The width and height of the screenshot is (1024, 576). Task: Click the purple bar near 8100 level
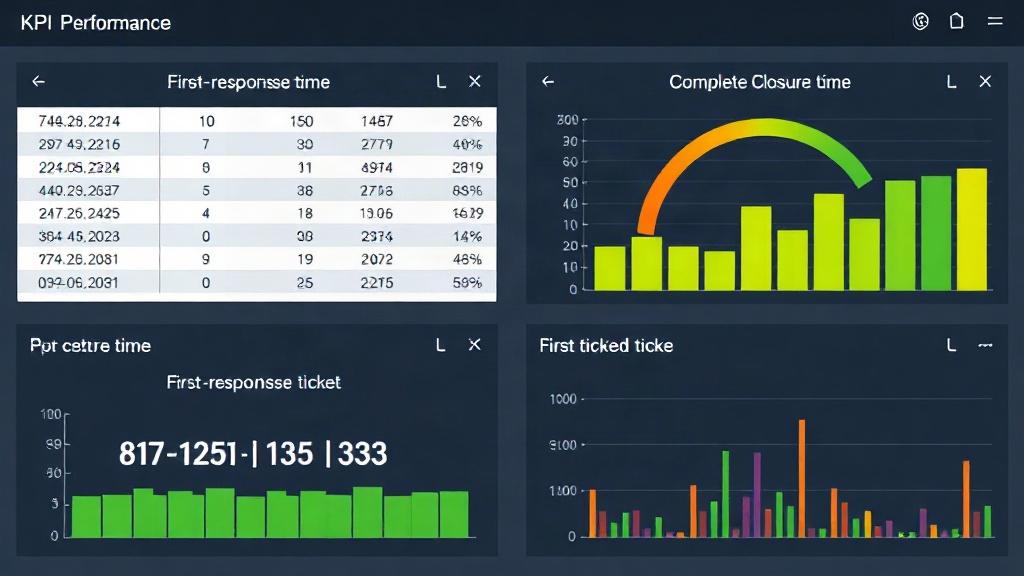click(x=757, y=494)
